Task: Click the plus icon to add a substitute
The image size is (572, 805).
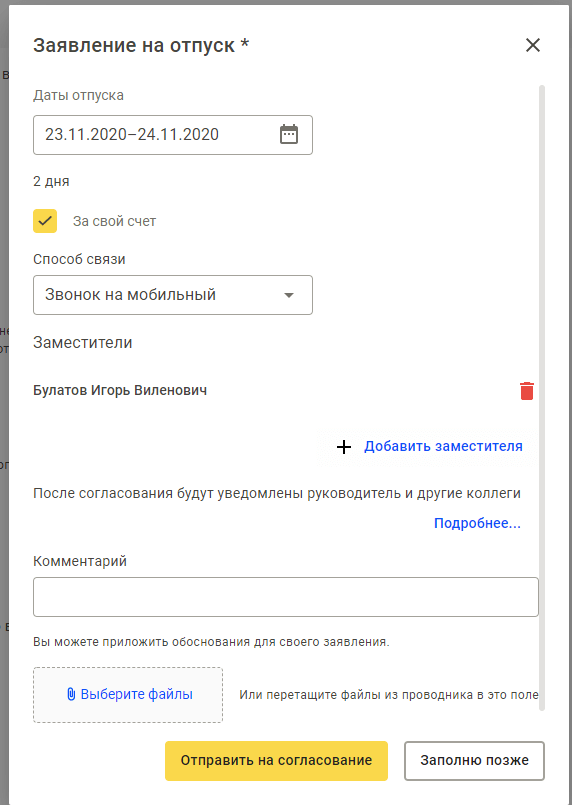Action: [344, 447]
